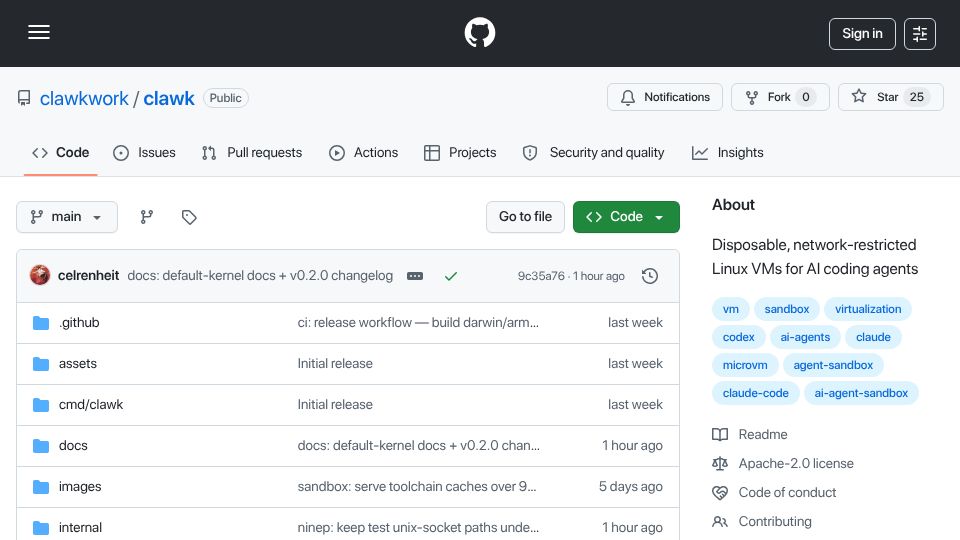Screen dimensions: 960x540
Task: Click the images folder icon
Action: tap(41, 487)
